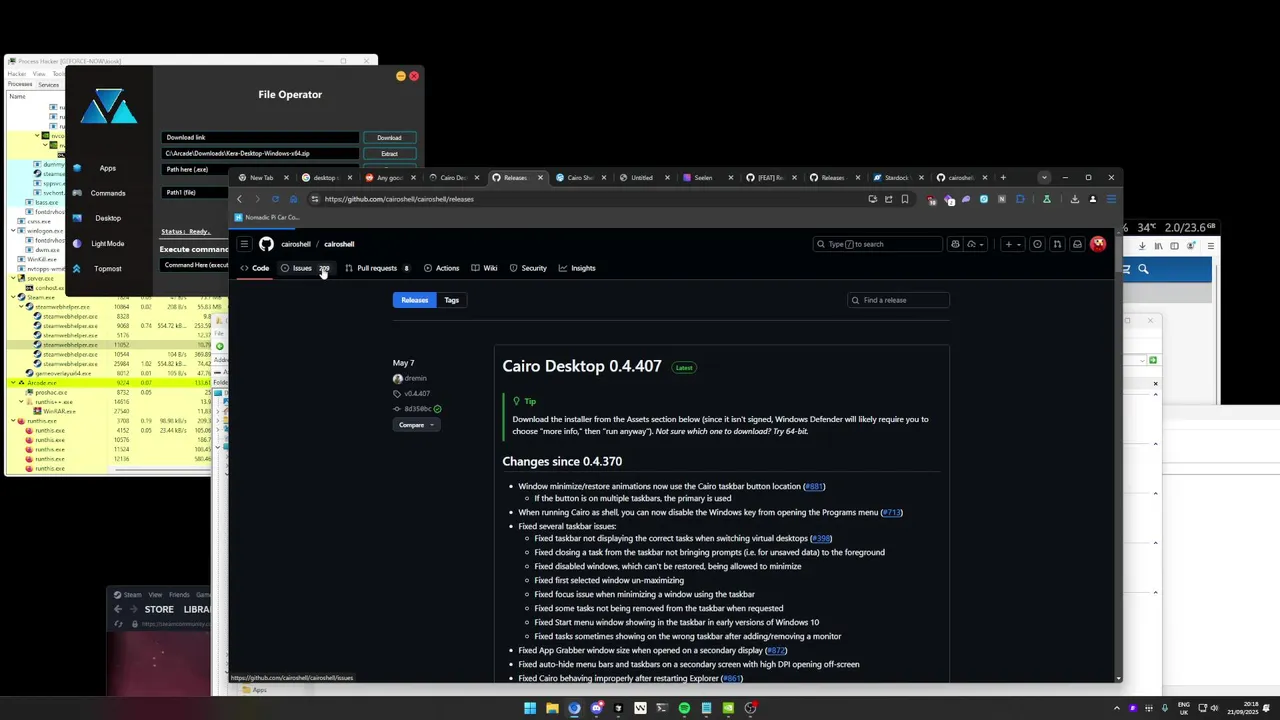Viewport: 1280px width, 720px height.
Task: Switch to the Code tab
Action: [254, 268]
